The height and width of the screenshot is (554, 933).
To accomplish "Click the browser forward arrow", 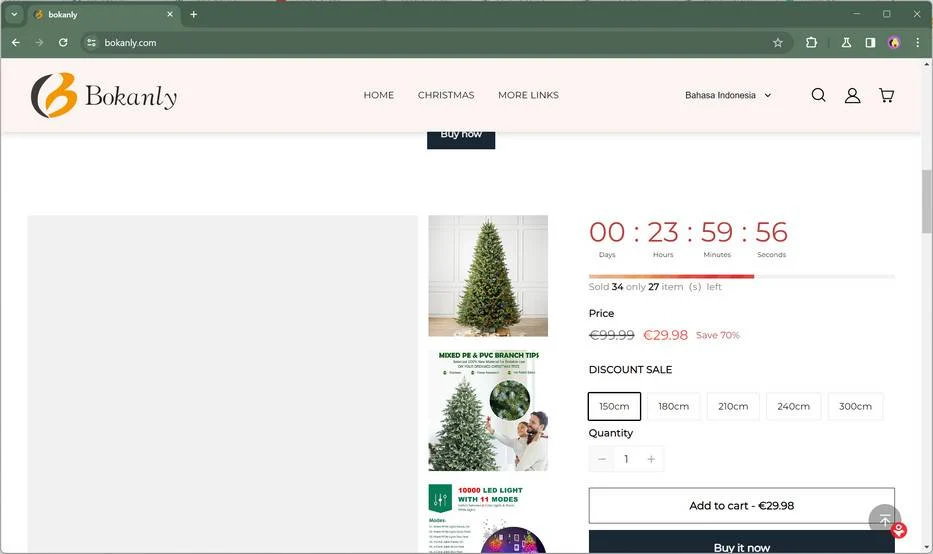I will (x=39, y=43).
